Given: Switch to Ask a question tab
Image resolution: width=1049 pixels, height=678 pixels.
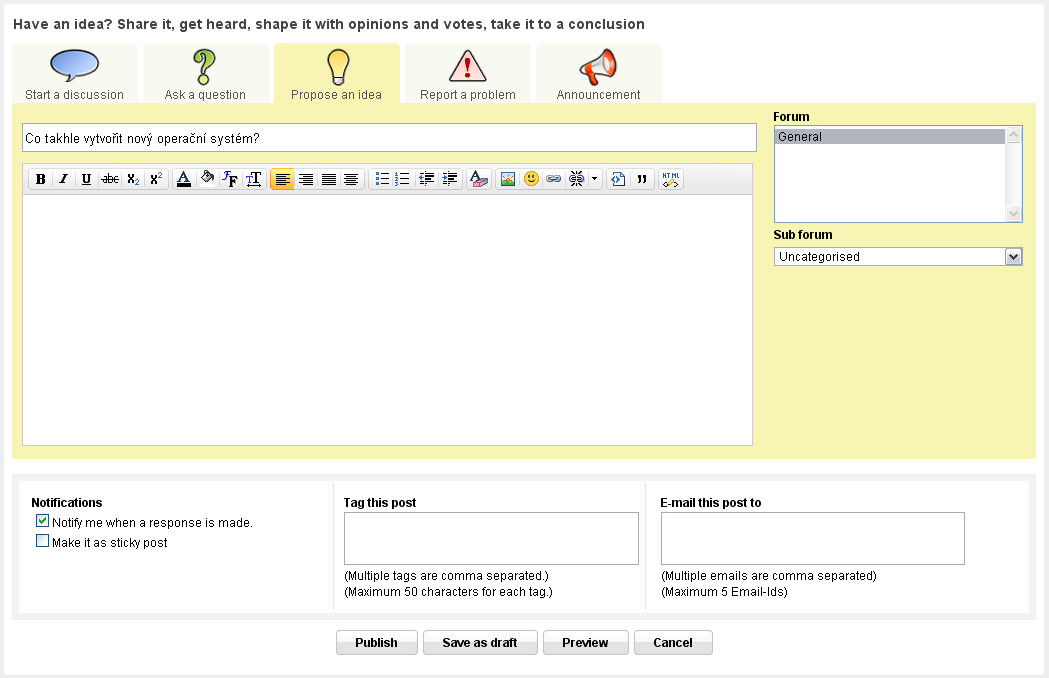Looking at the screenshot, I should click(205, 74).
